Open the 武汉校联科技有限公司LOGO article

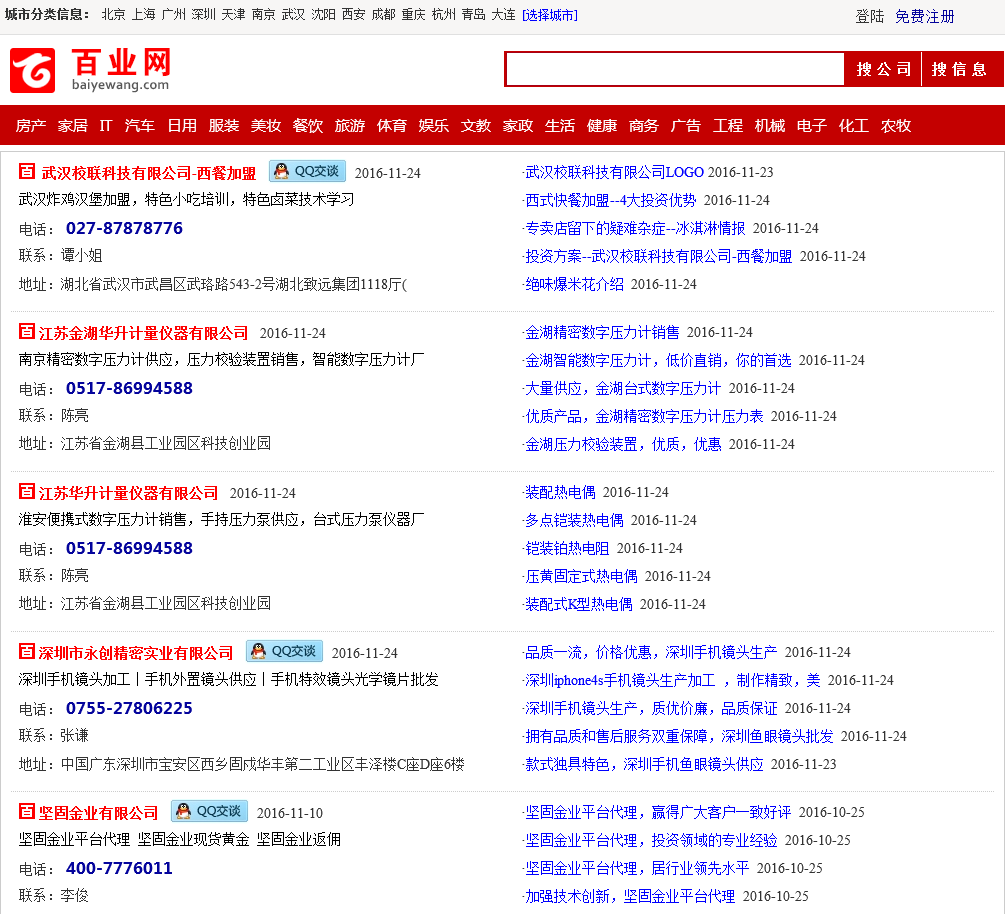[615, 172]
